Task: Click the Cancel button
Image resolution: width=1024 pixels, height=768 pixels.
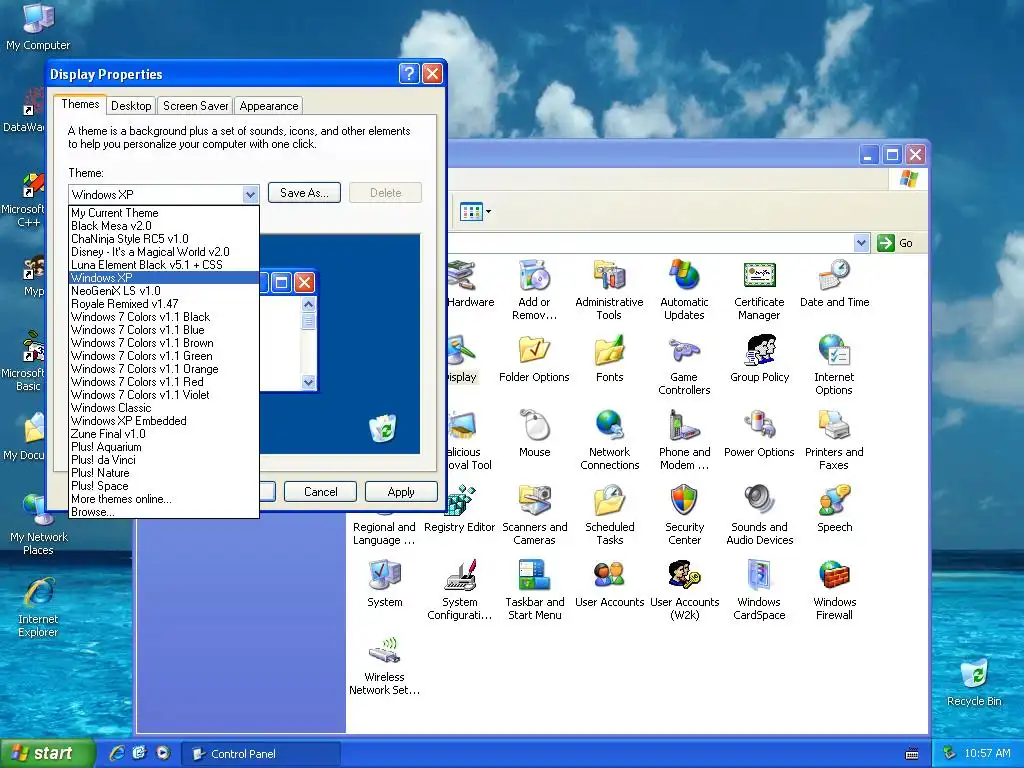Action: point(321,492)
